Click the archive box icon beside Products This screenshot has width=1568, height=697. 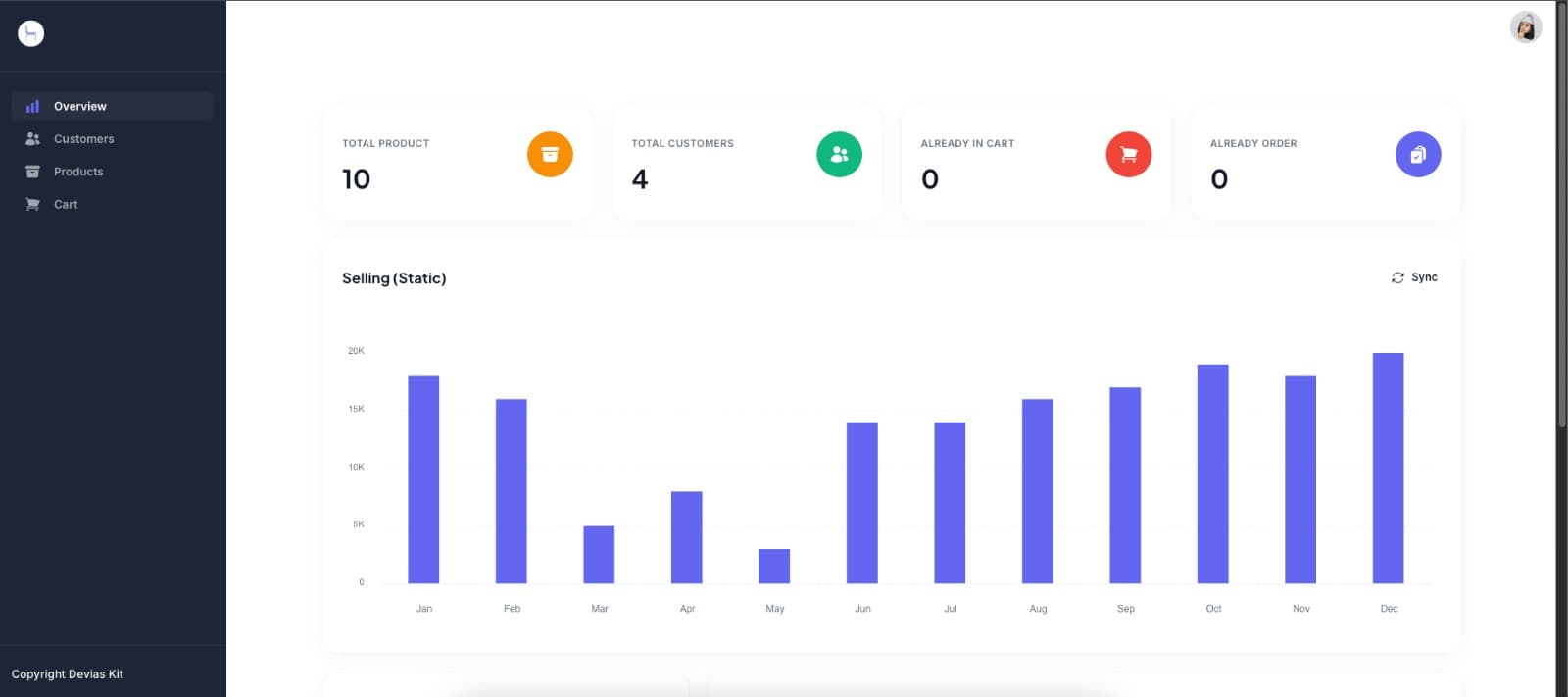click(32, 172)
